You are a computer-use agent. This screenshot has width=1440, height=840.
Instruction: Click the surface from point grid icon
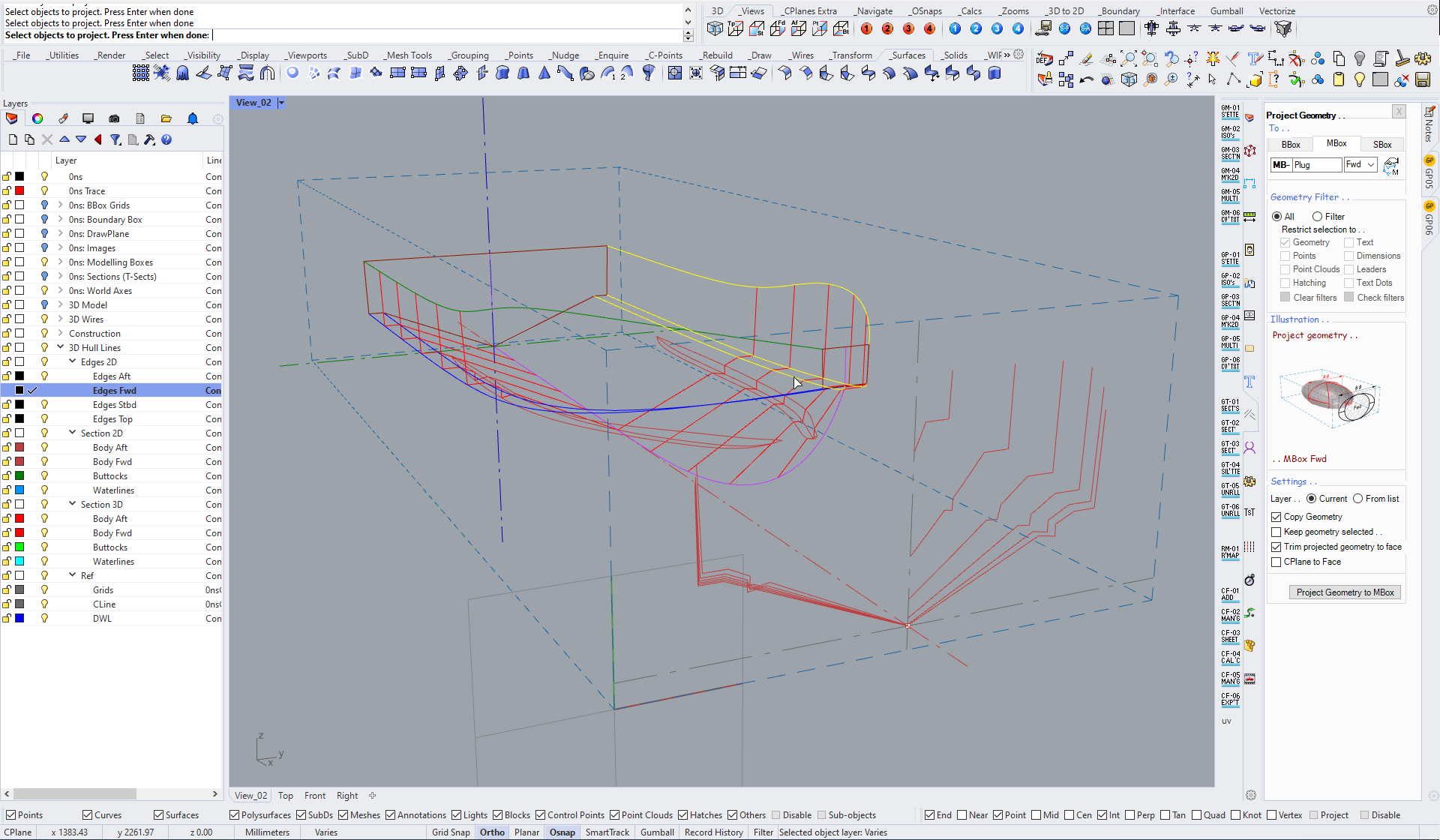140,73
